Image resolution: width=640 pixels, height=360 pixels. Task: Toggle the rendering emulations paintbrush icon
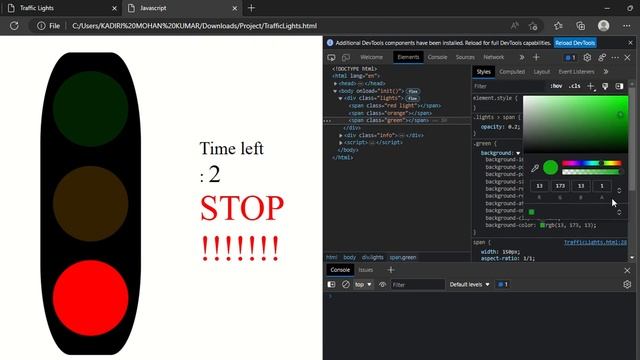(605, 86)
